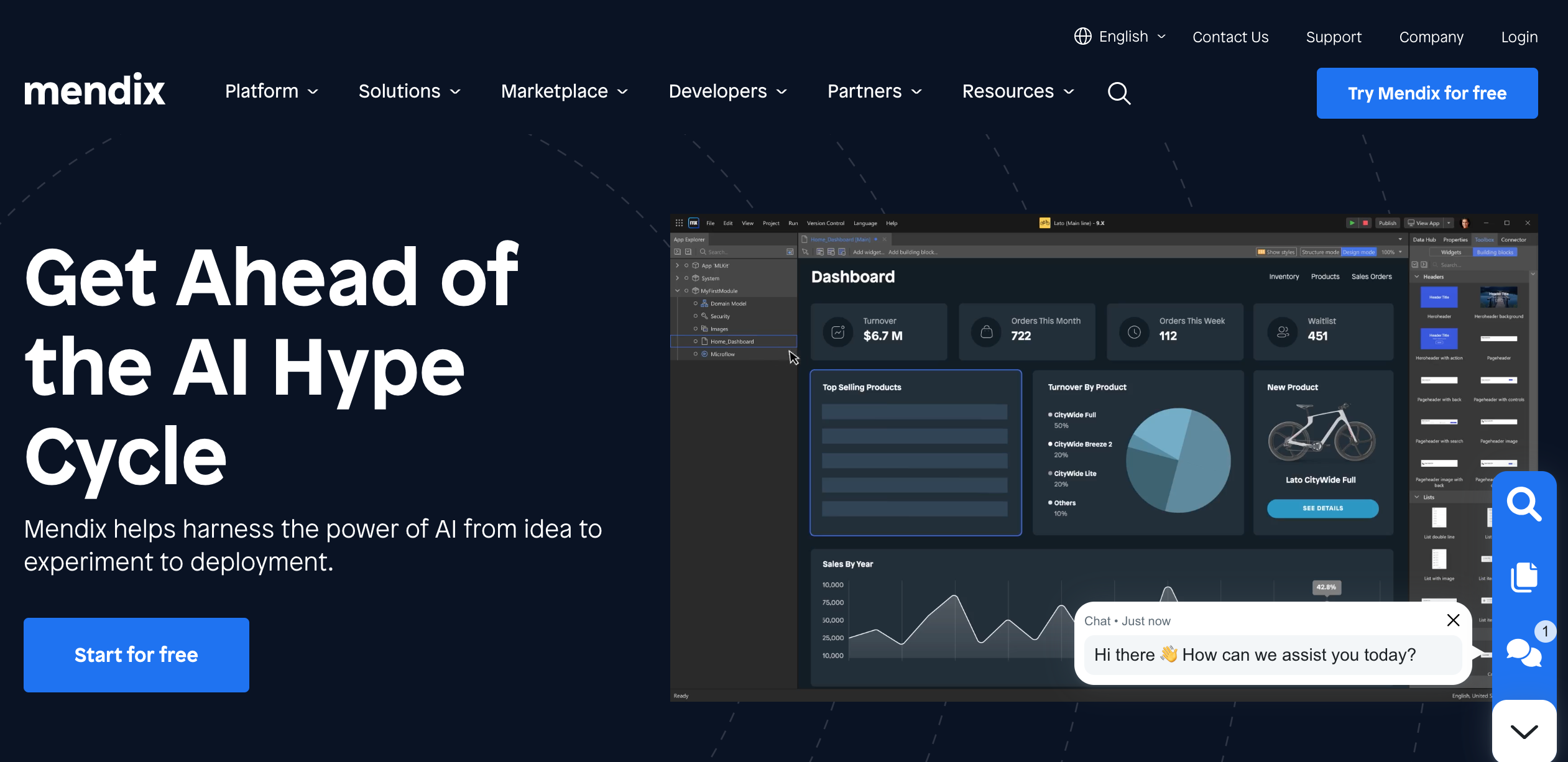Click the globe language icon
Image resolution: width=1568 pixels, height=762 pixels.
tap(1082, 37)
